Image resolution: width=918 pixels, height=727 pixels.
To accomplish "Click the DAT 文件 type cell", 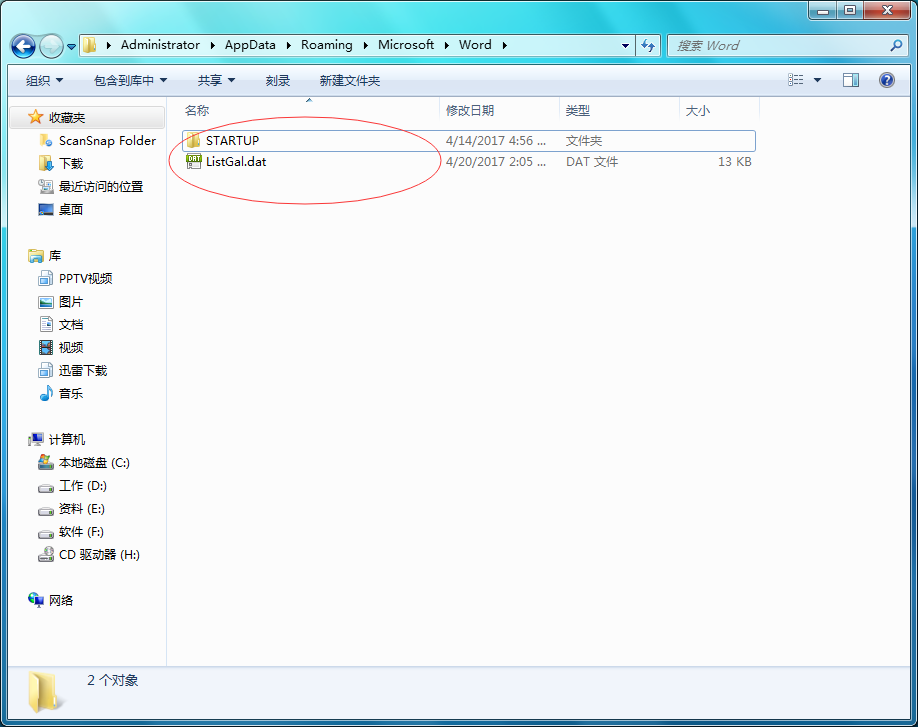I will (591, 162).
